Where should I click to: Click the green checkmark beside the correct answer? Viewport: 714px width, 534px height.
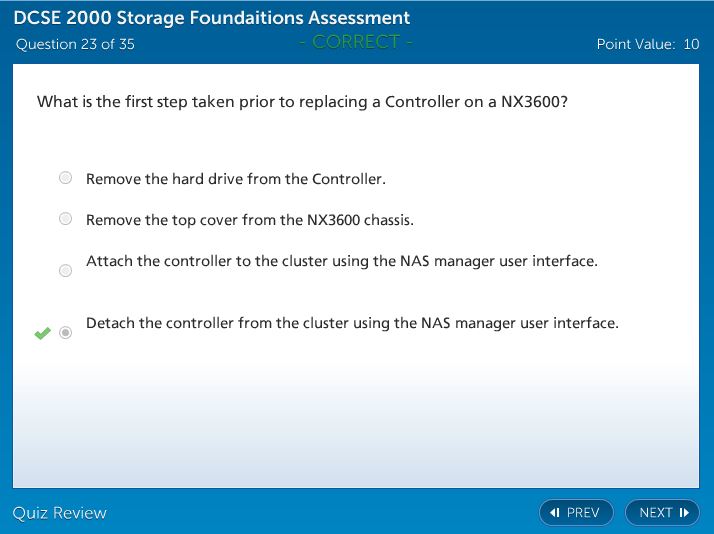(42, 333)
